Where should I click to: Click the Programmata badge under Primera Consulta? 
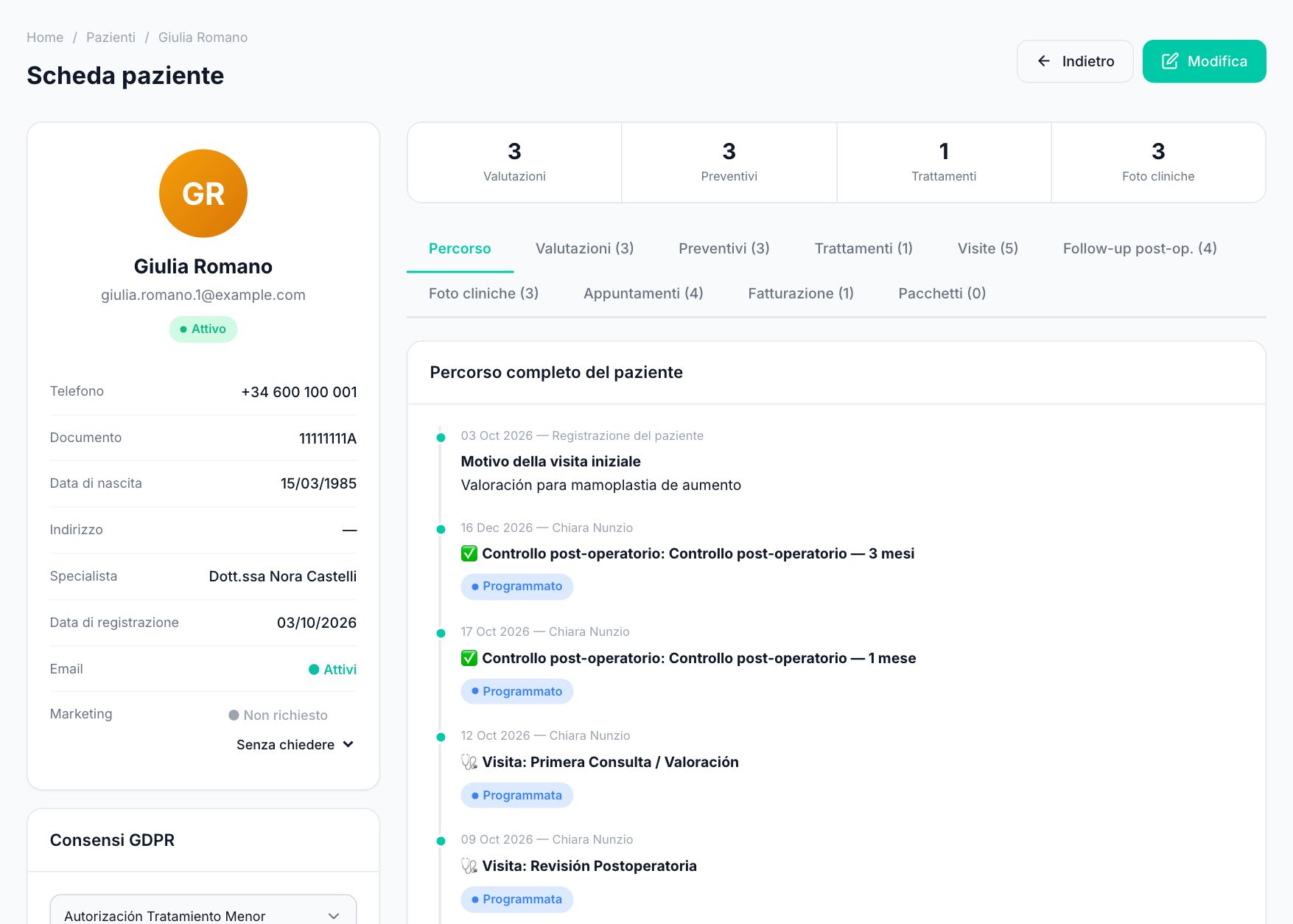click(x=516, y=795)
